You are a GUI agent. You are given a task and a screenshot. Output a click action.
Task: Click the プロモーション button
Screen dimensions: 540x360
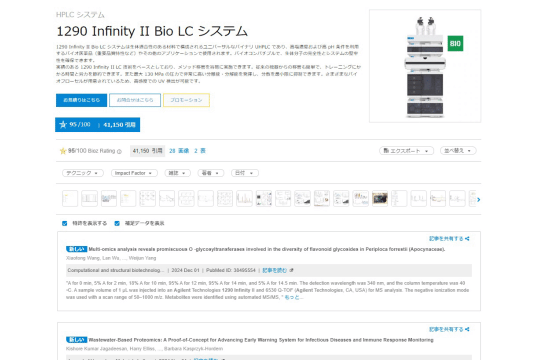(186, 100)
